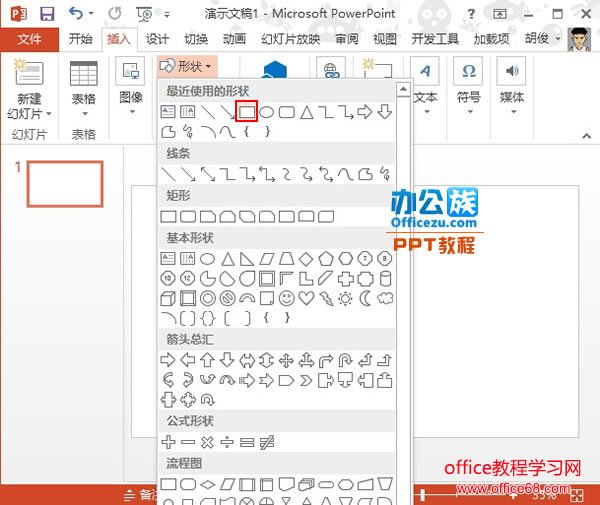Viewport: 600px width, 505px height.
Task: Switch to the 设计 tab
Action: 157,39
